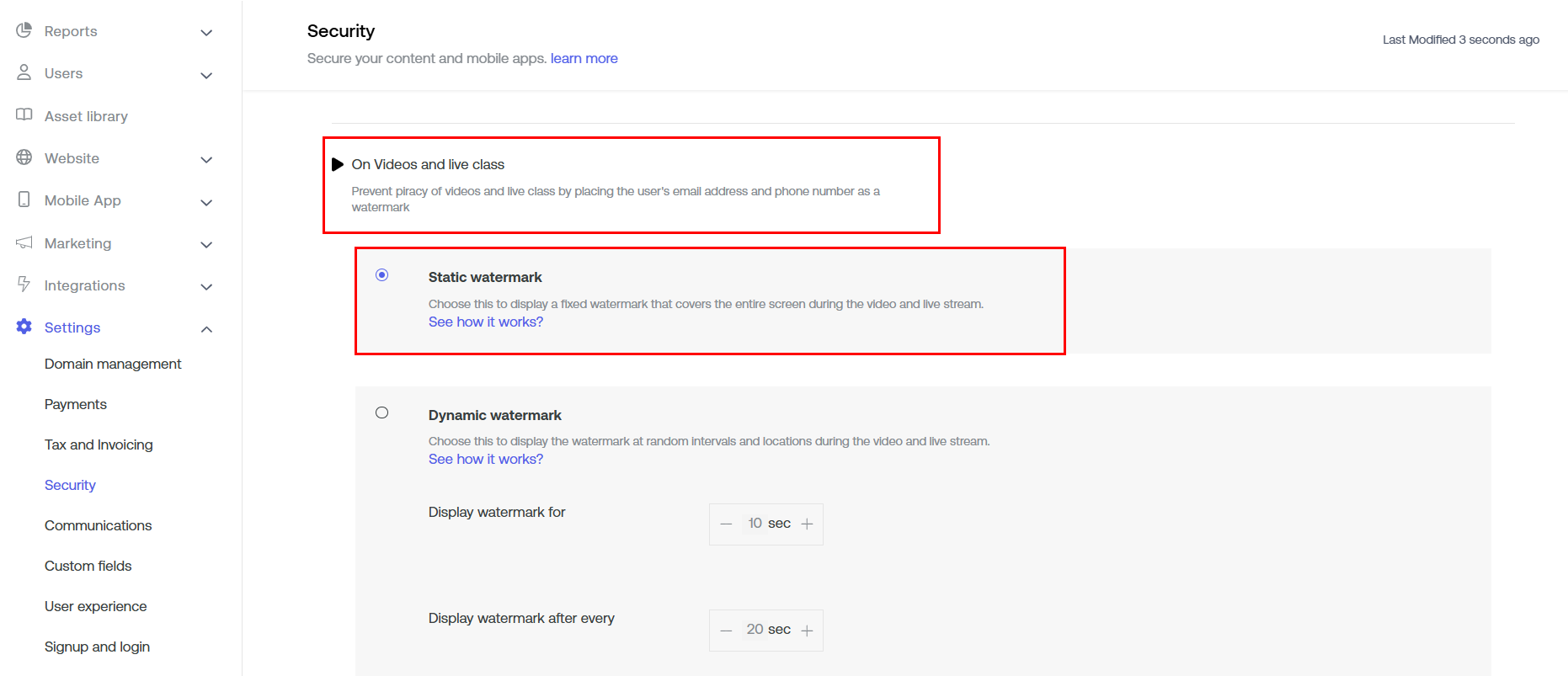
Task: Decrease Display watermark after every interval
Action: pyautogui.click(x=726, y=631)
